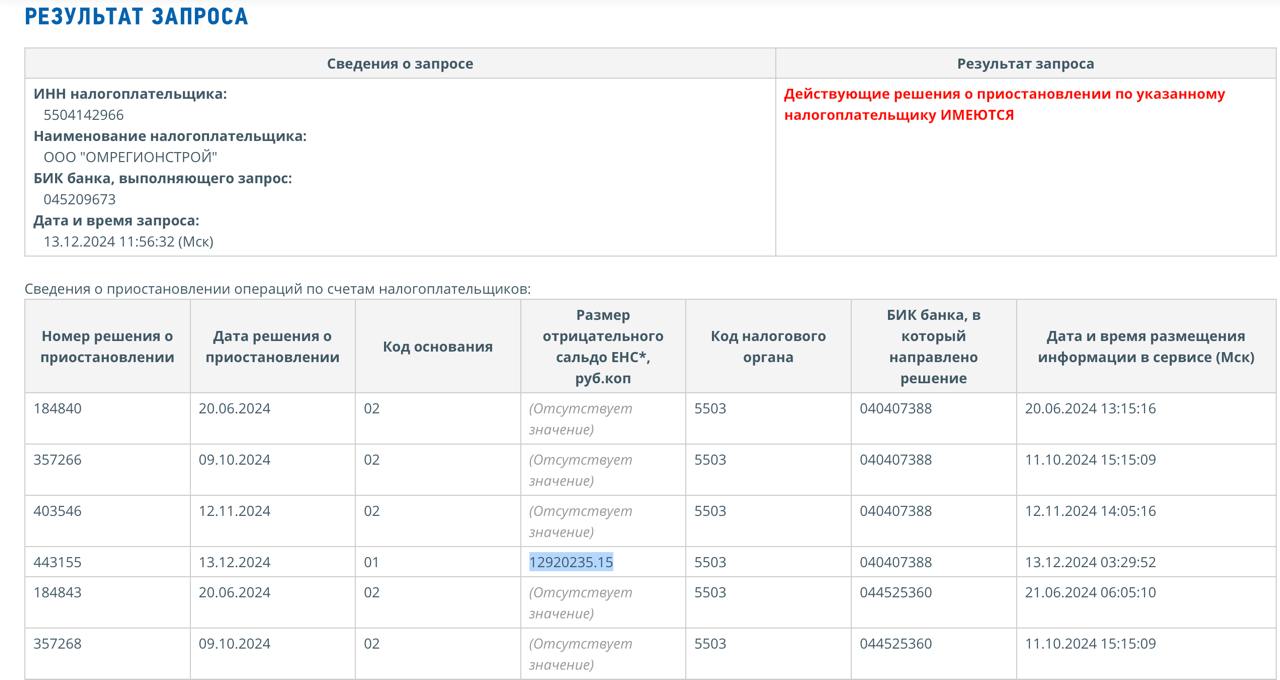Click decision date 12.11.2024 in row 403546
This screenshot has height=680, width=1280.
[234, 510]
